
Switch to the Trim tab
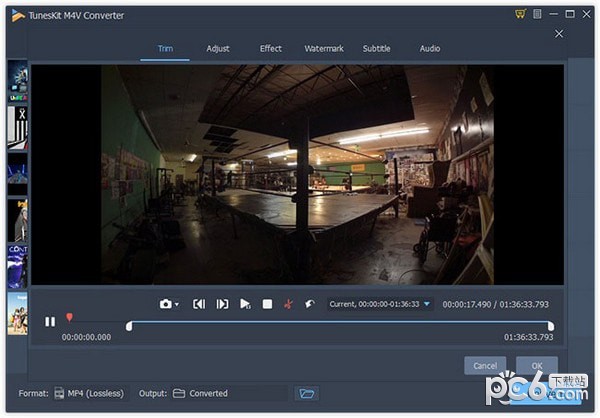[x=165, y=49]
